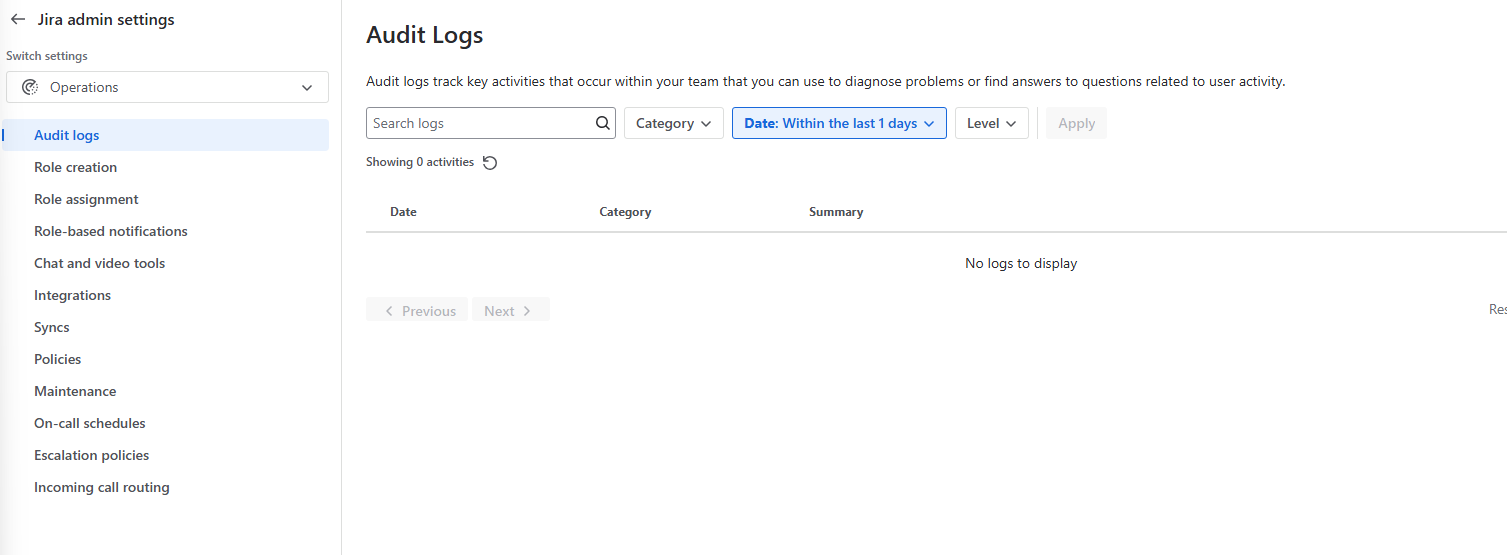
Task: Click the Summary column header
Action: (836, 212)
